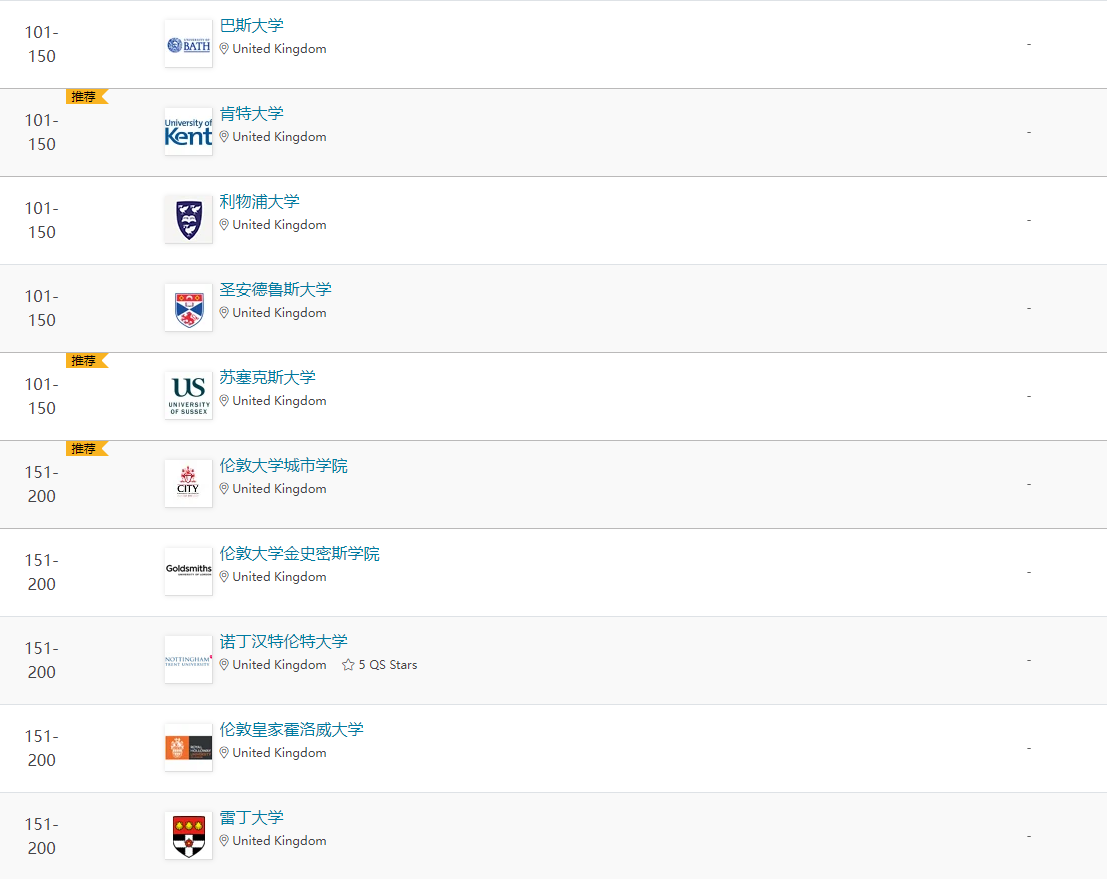Open the 雷丁大学 link
The image size is (1107, 879).
click(251, 818)
